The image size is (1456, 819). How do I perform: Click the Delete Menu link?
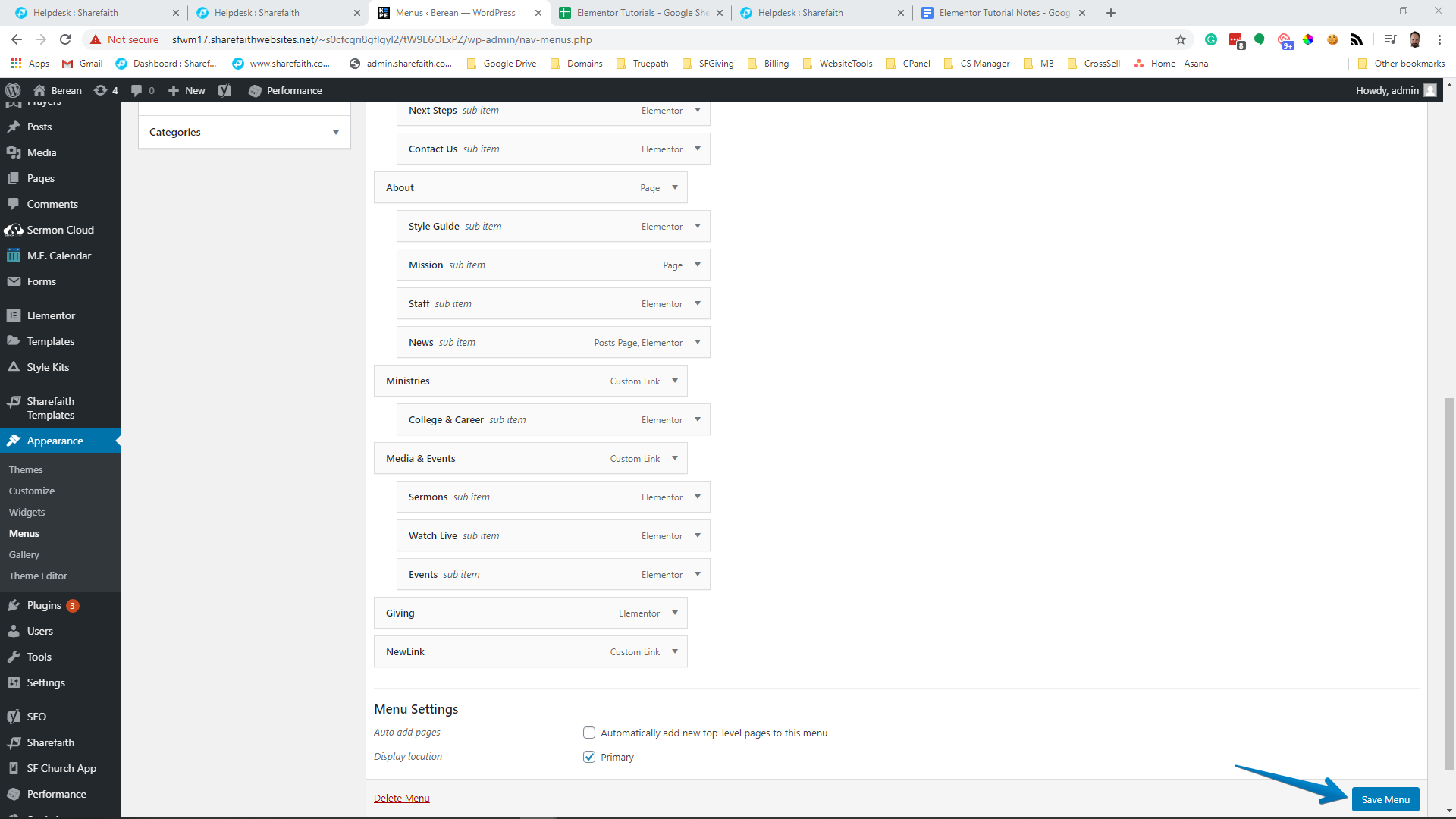tap(401, 798)
